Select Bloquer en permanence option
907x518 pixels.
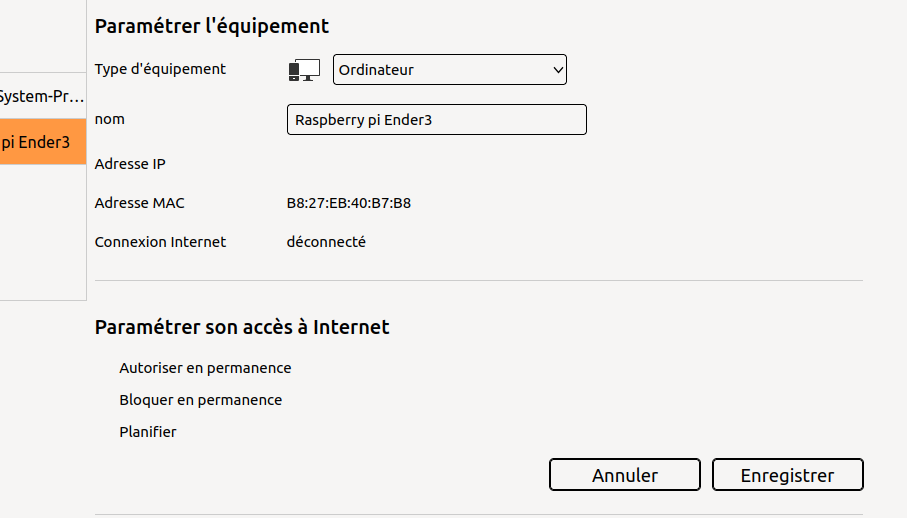[x=200, y=400]
